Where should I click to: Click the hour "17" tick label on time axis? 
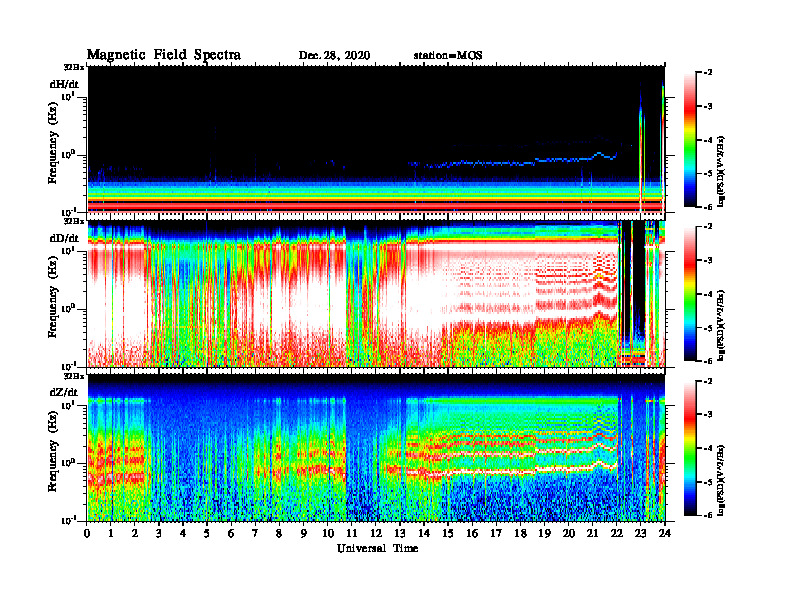496,534
